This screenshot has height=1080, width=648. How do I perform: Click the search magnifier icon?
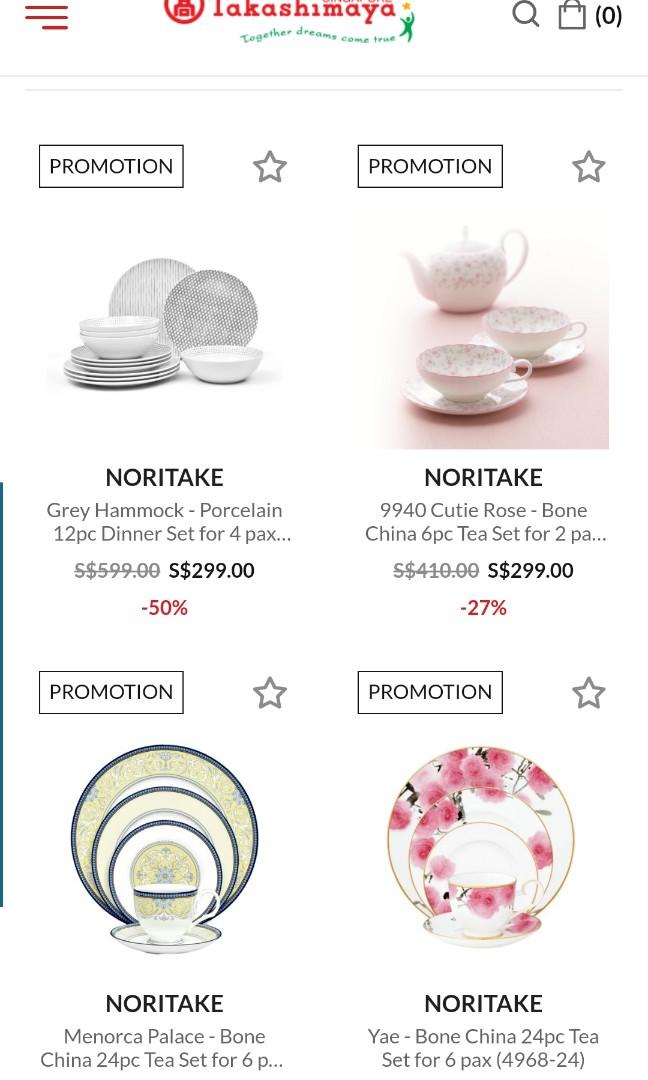525,15
